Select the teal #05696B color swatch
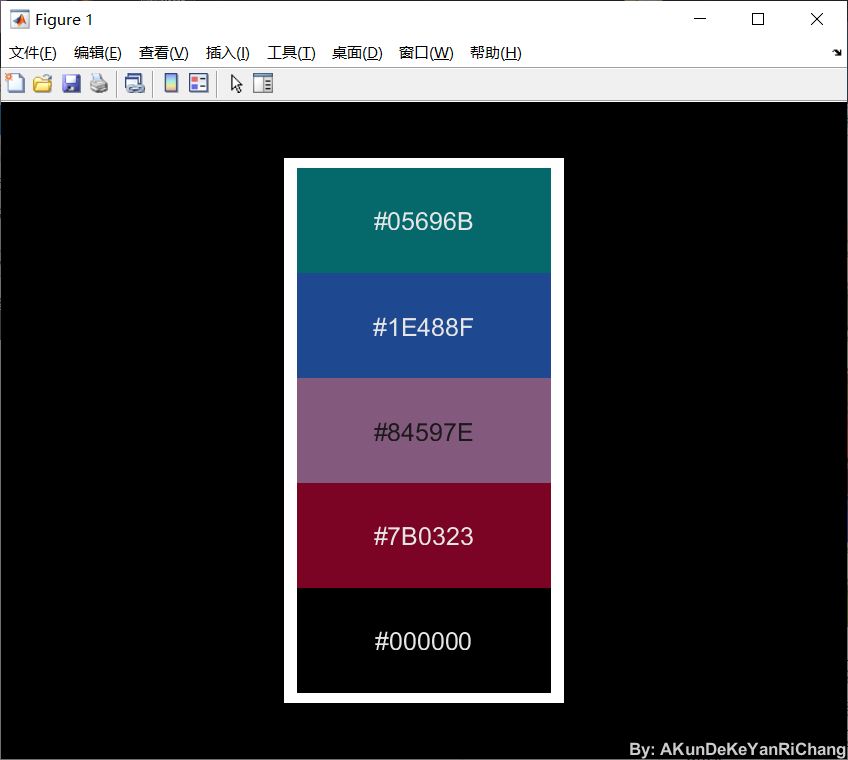This screenshot has height=760, width=848. pyautogui.click(x=424, y=221)
